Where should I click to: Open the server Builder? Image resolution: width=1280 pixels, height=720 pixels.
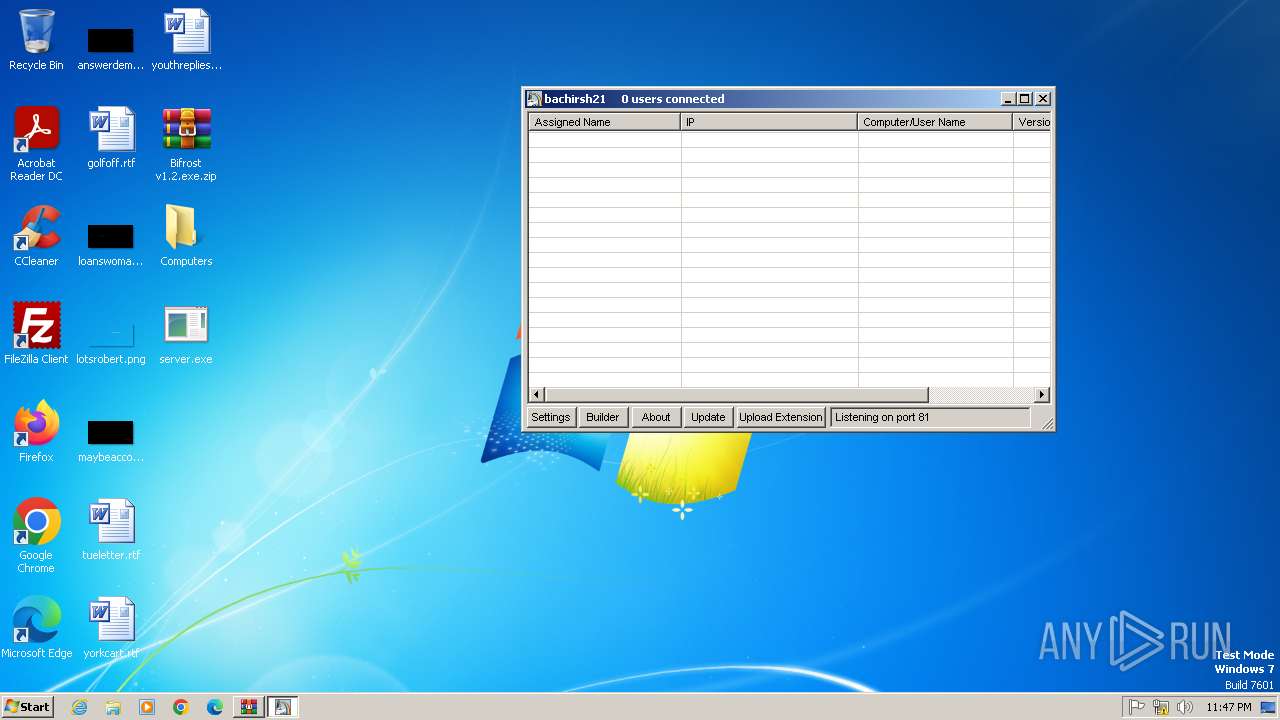602,417
